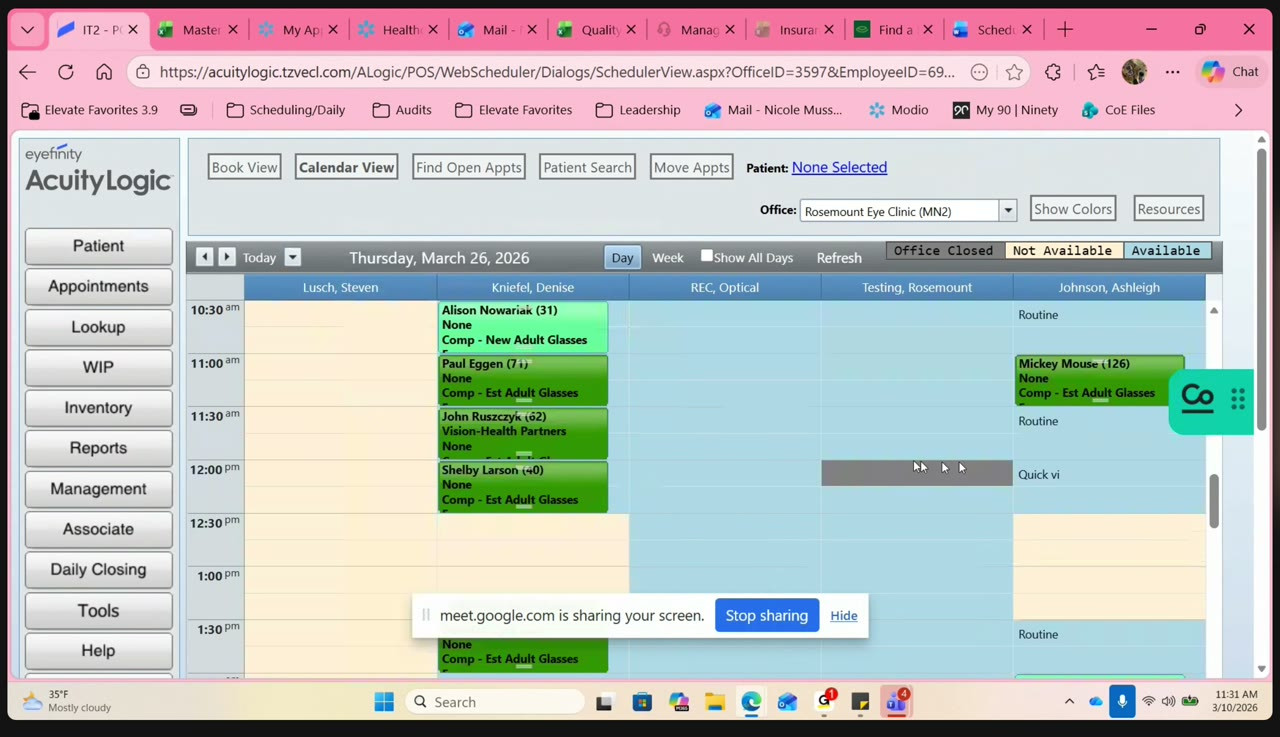Go to next day arrow
This screenshot has height=737, width=1280.
pyautogui.click(x=227, y=257)
